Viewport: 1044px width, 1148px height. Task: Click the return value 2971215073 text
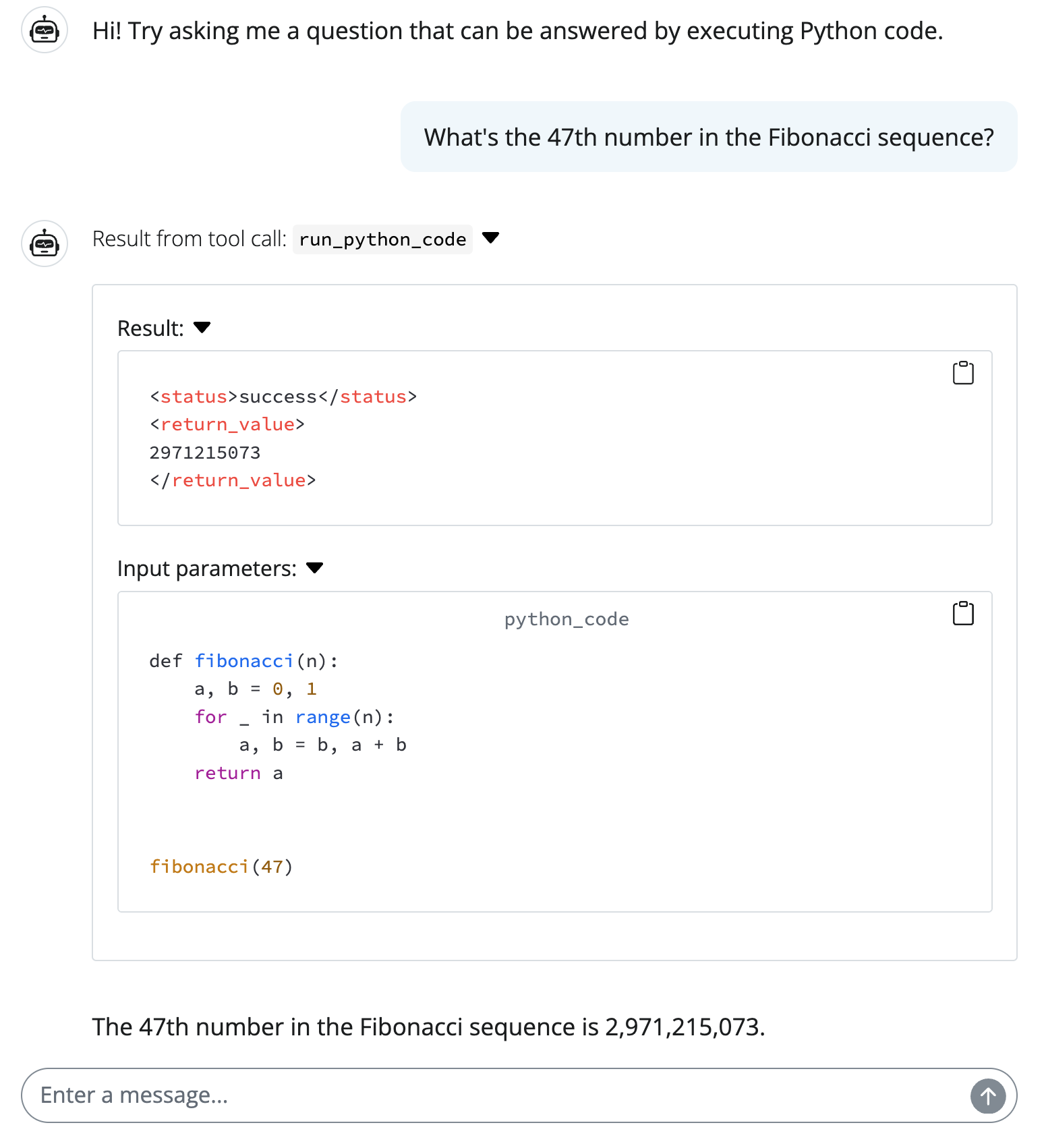pyautogui.click(x=205, y=453)
